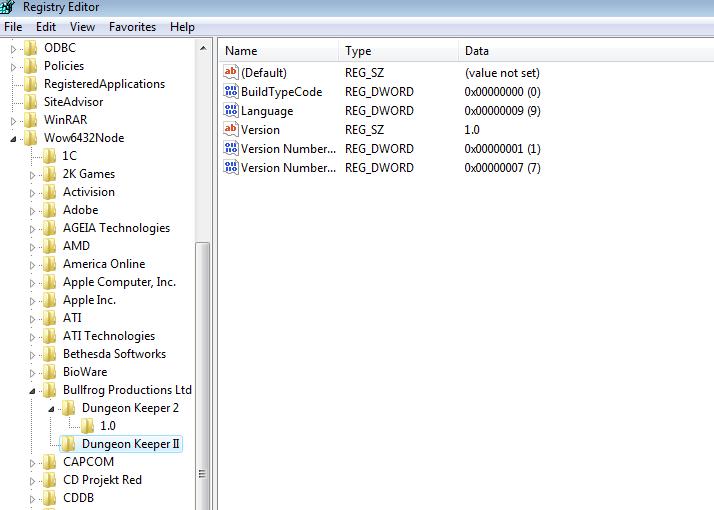714x510 pixels.
Task: Select the Apple Inc. key
Action: pos(89,300)
